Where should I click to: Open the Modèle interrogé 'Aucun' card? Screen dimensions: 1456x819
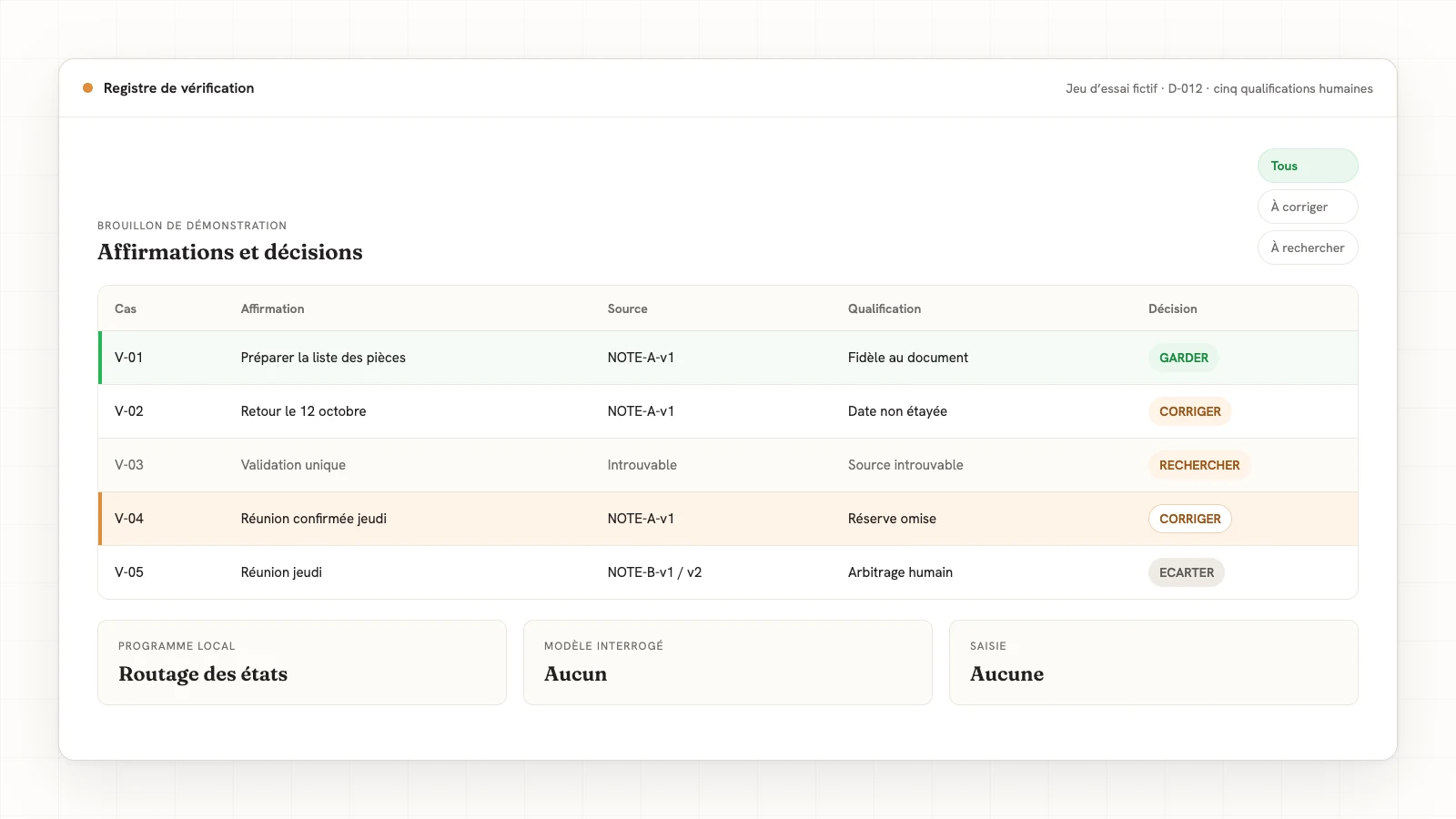[x=728, y=662]
